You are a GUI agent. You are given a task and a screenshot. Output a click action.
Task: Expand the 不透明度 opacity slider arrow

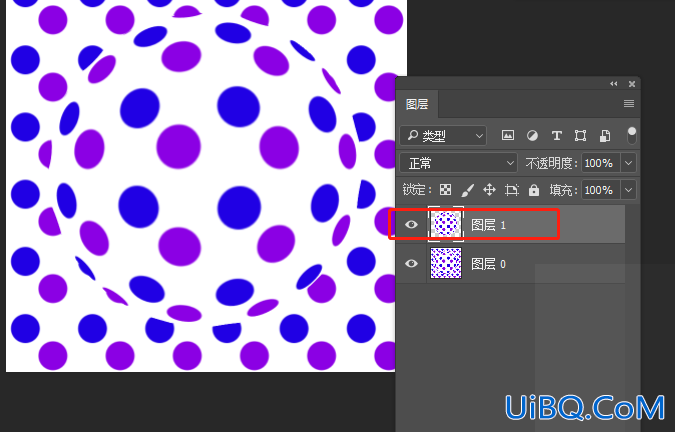[628, 163]
